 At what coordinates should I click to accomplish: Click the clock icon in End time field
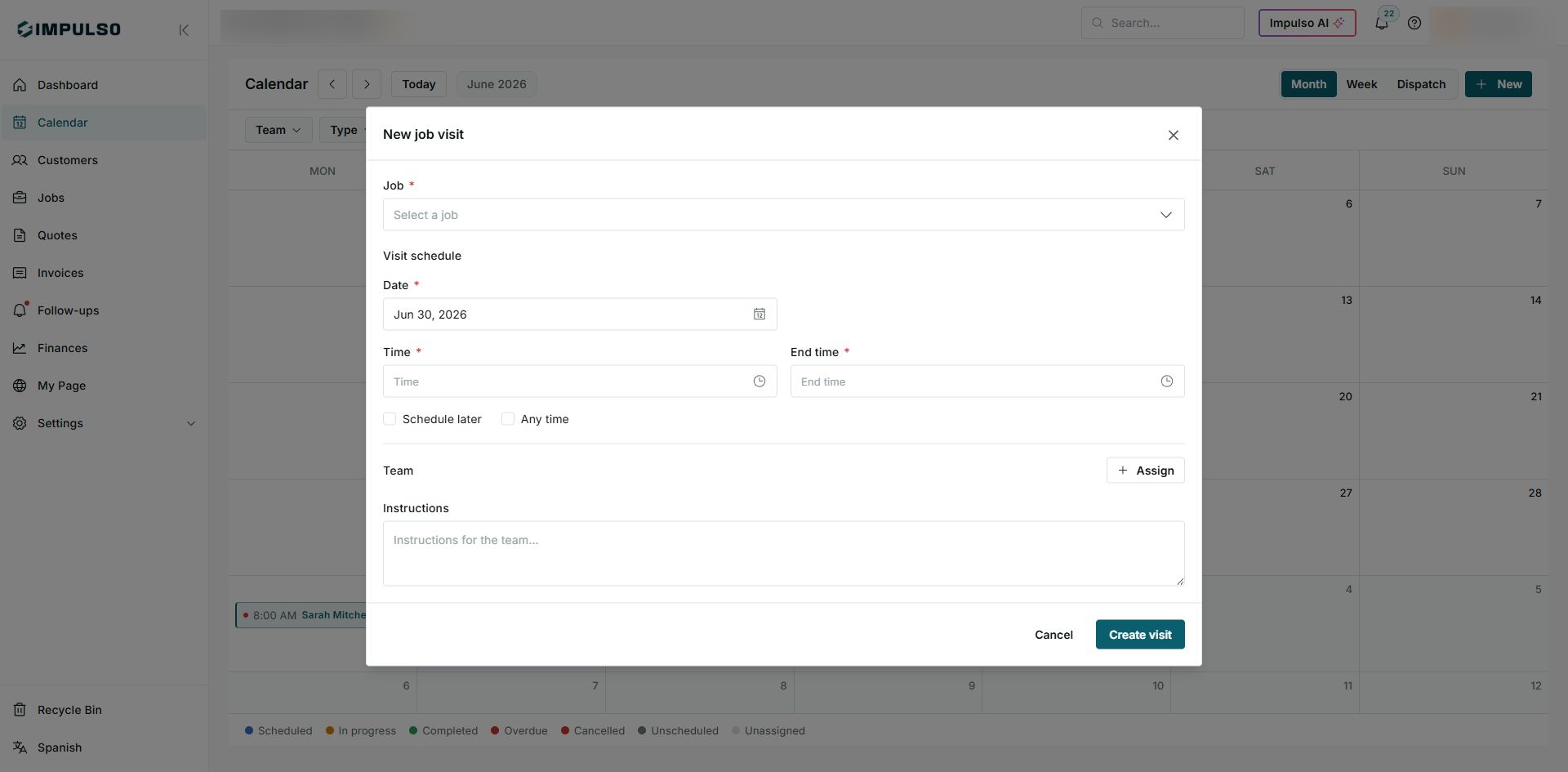[1167, 382]
